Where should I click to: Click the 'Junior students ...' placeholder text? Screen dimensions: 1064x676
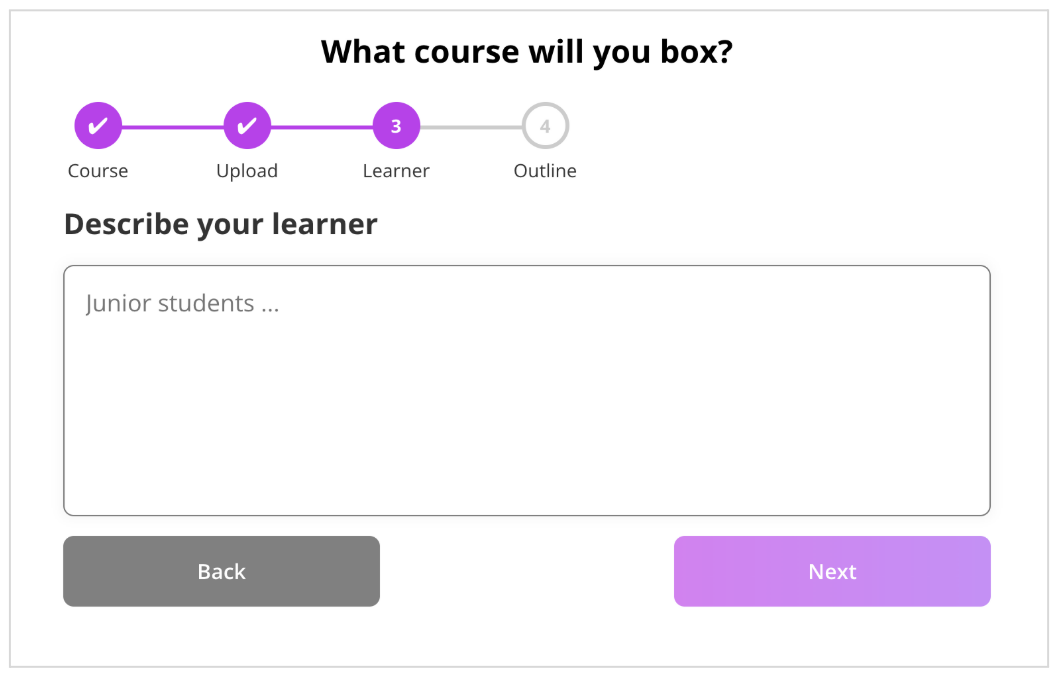(183, 303)
